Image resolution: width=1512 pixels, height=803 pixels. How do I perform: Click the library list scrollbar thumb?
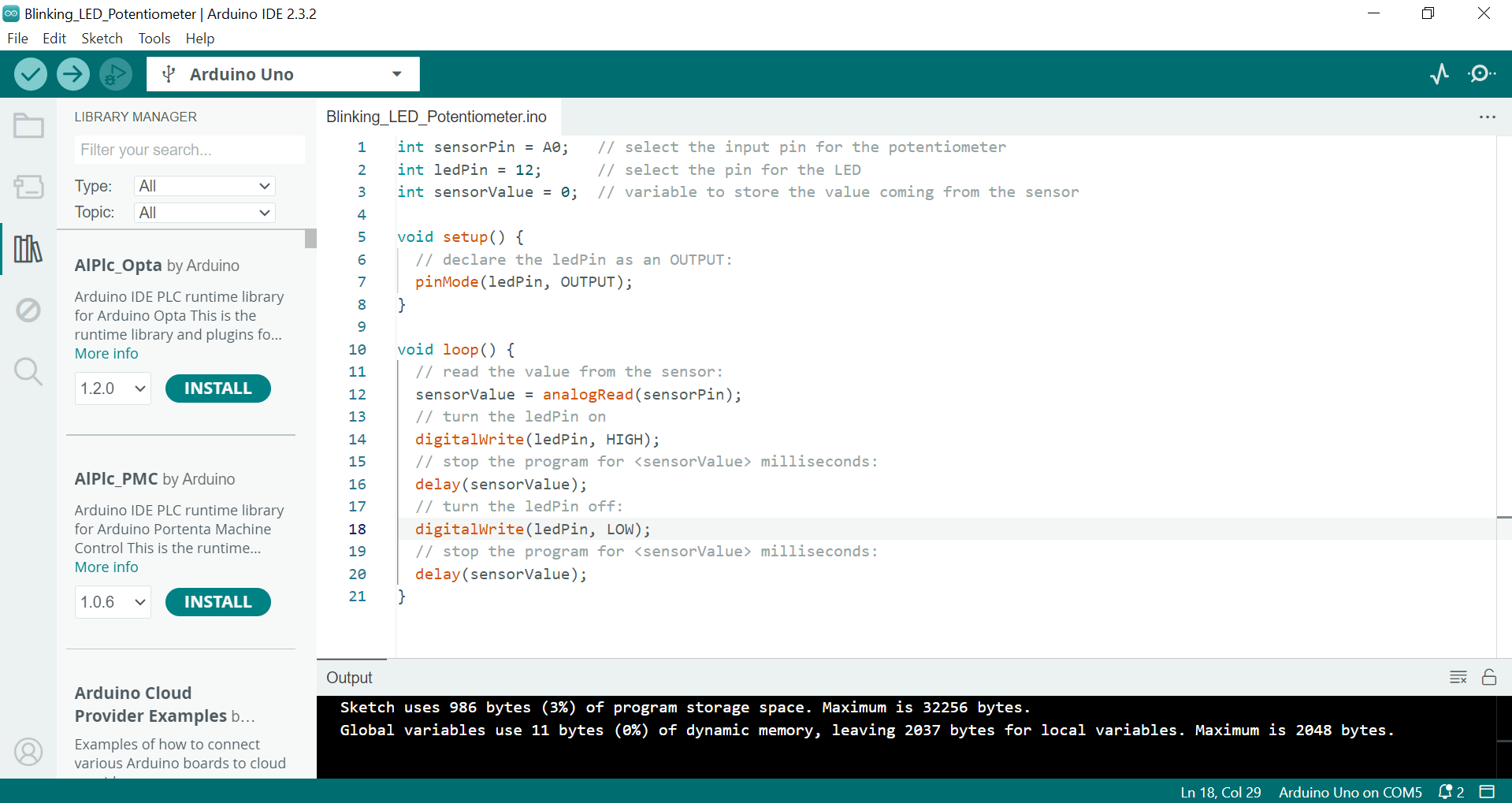[x=310, y=239]
